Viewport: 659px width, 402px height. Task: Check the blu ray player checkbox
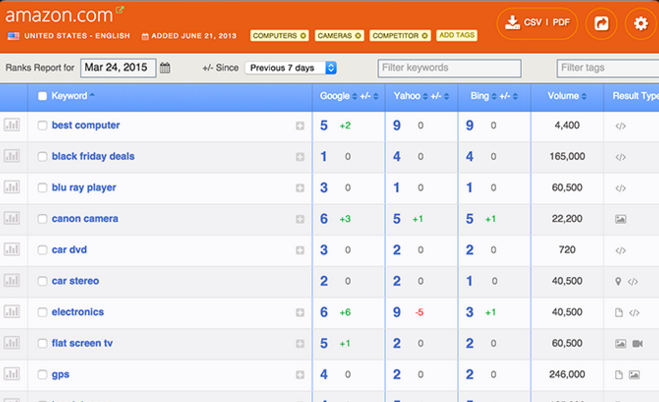coord(42,187)
